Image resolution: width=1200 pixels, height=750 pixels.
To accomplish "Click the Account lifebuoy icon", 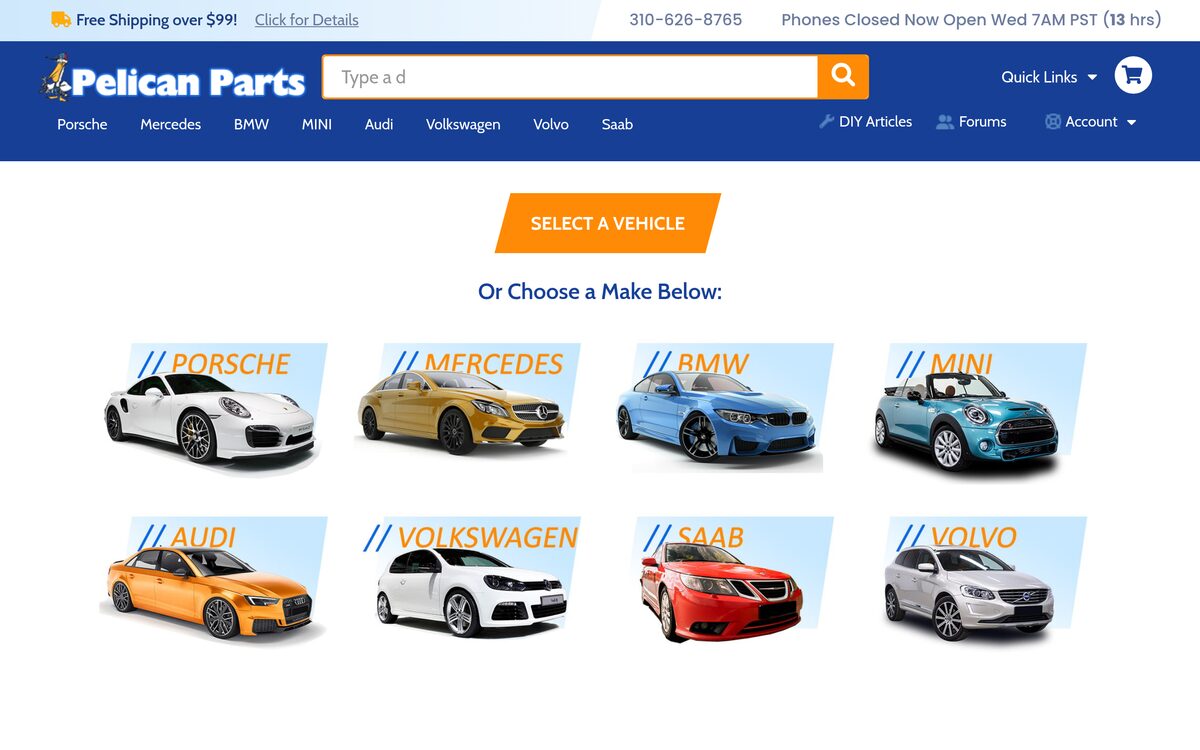I will pyautogui.click(x=1053, y=122).
